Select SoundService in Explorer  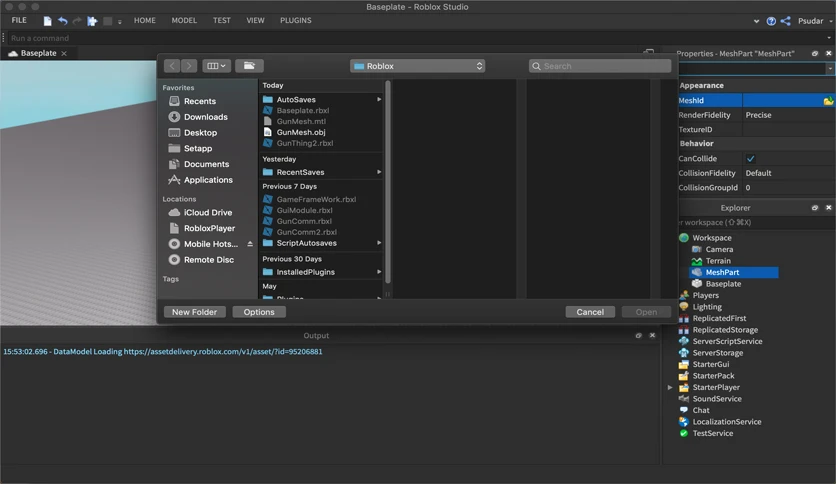pos(717,399)
